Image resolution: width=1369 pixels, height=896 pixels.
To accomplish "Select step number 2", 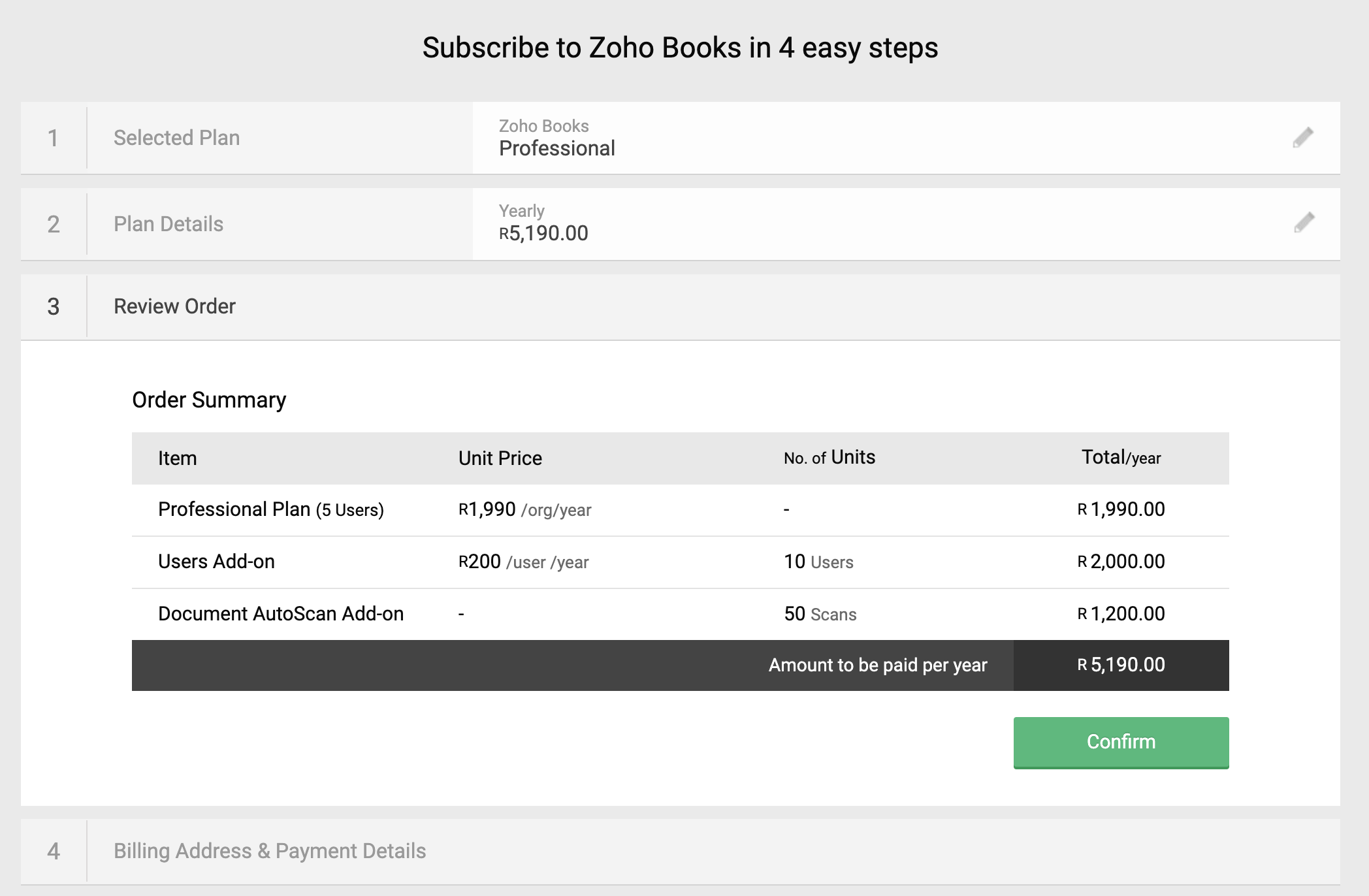I will point(54,224).
